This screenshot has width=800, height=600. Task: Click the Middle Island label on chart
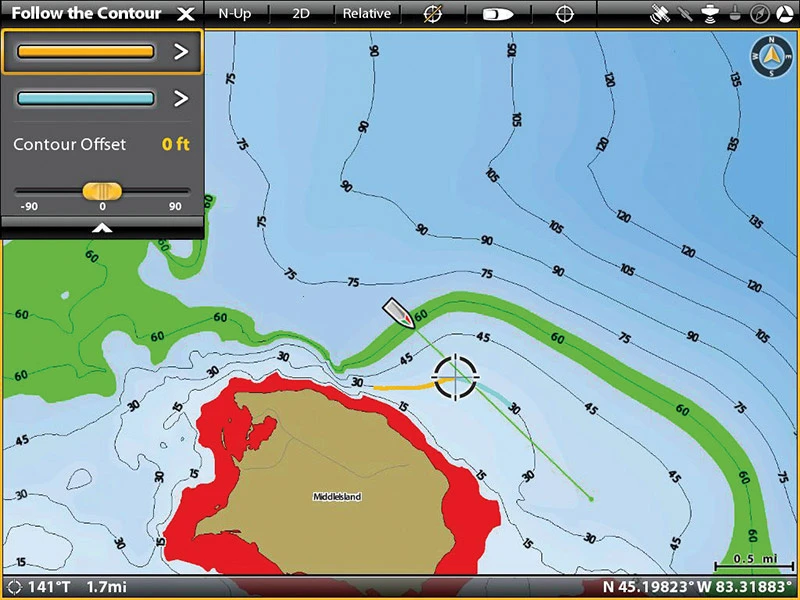(337, 496)
